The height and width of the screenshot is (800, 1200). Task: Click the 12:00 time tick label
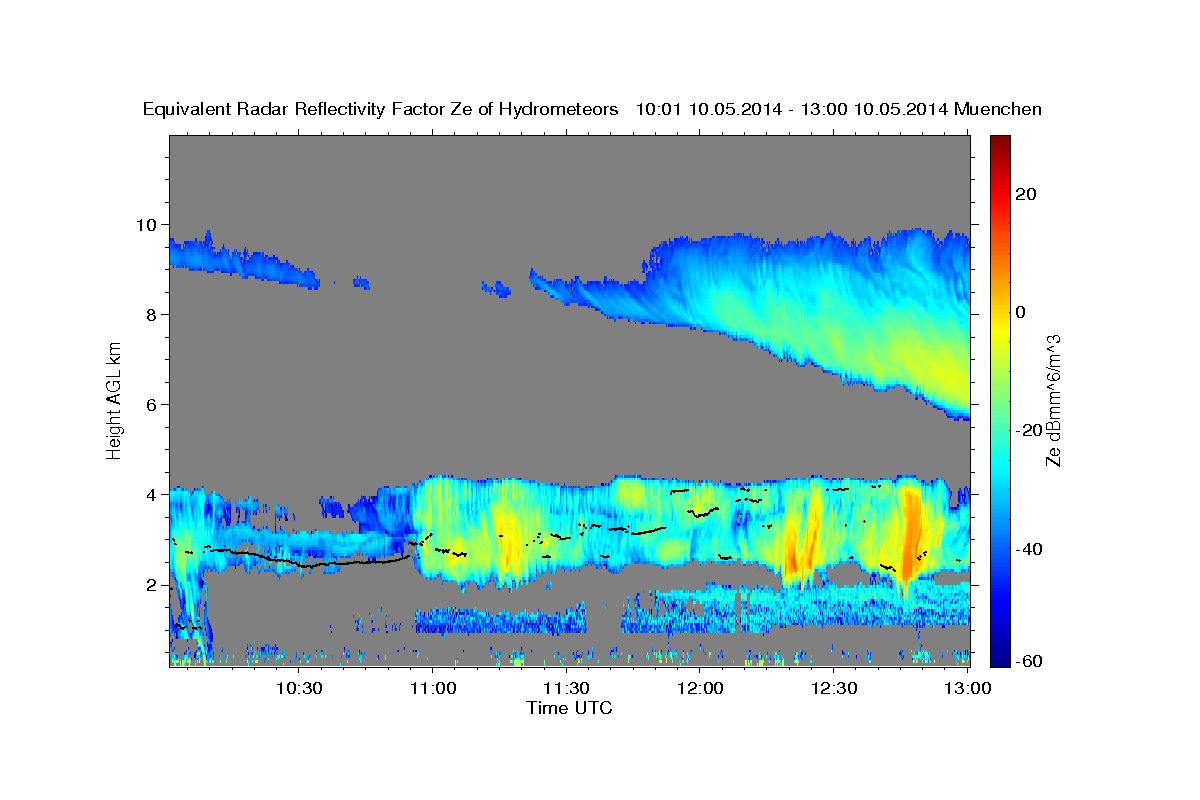pos(700,688)
